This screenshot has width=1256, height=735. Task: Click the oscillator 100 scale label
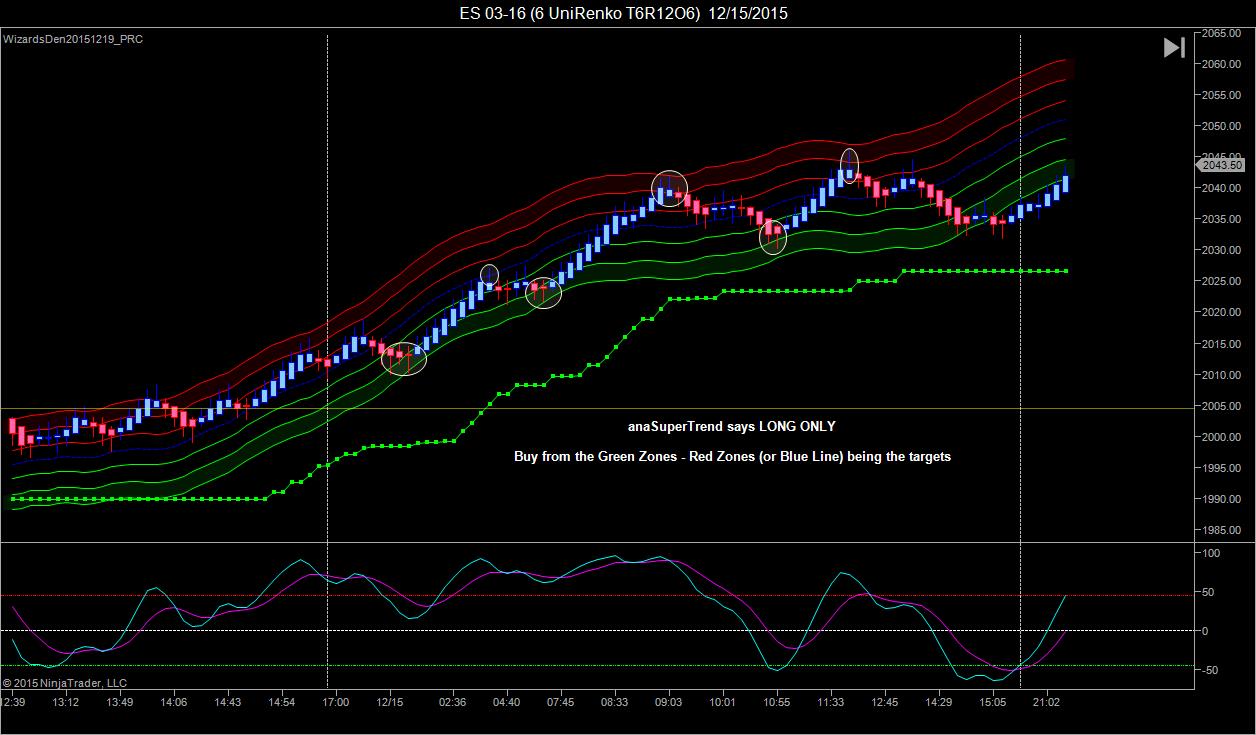[1212, 552]
